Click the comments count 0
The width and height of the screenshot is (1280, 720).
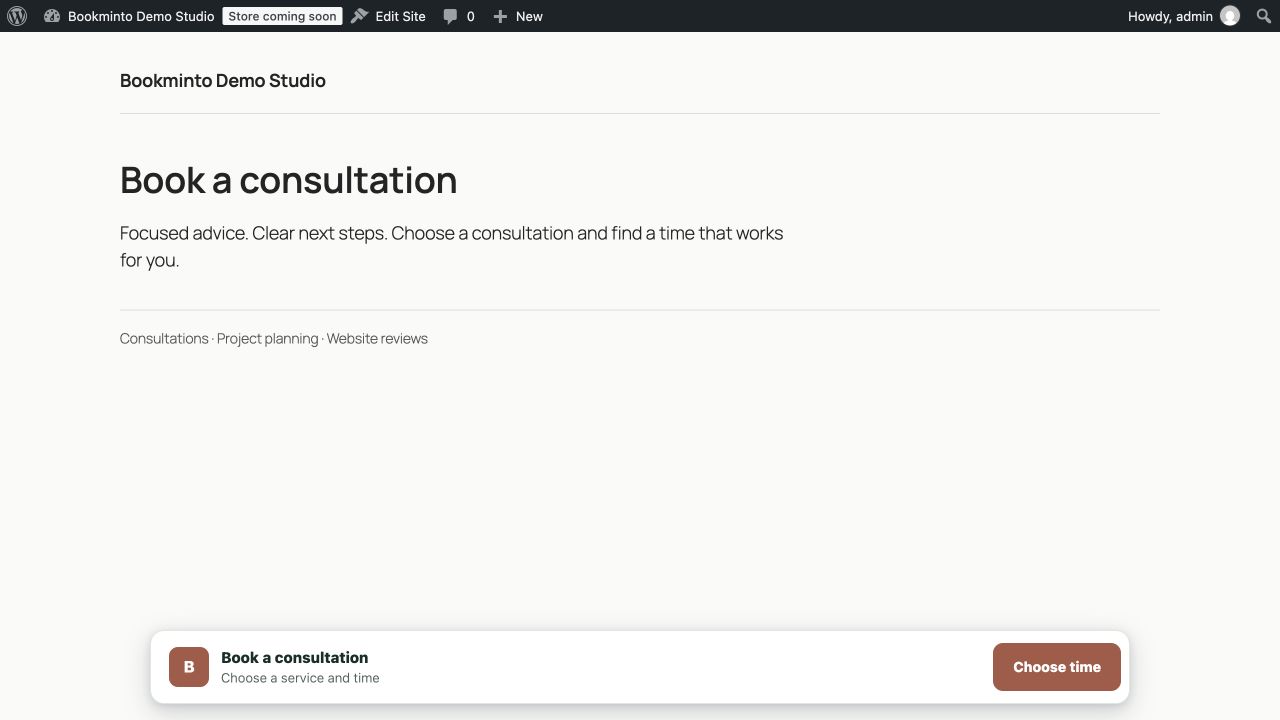[x=470, y=17]
